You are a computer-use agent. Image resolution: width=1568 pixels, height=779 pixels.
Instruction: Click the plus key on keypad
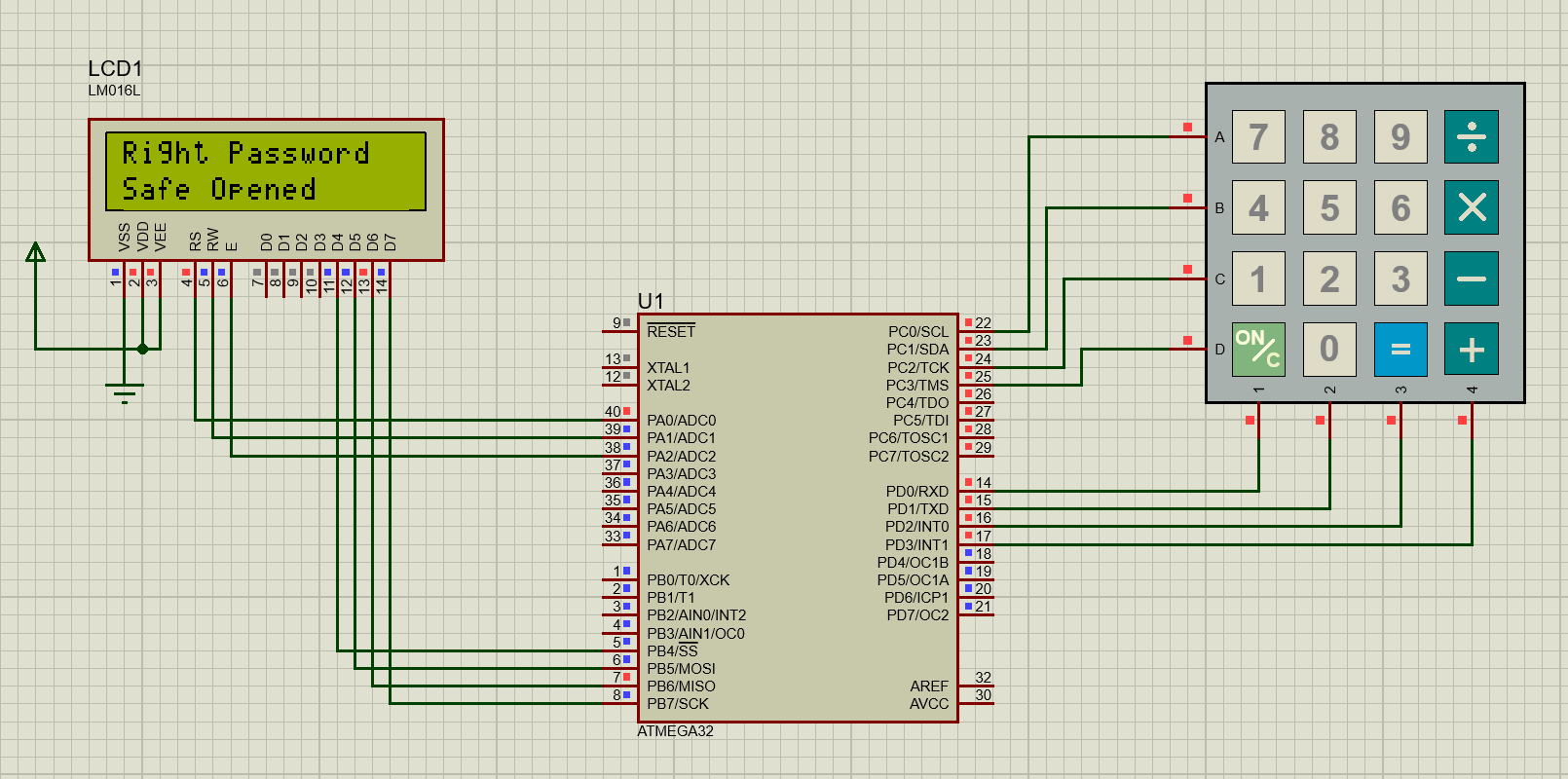[x=1471, y=350]
